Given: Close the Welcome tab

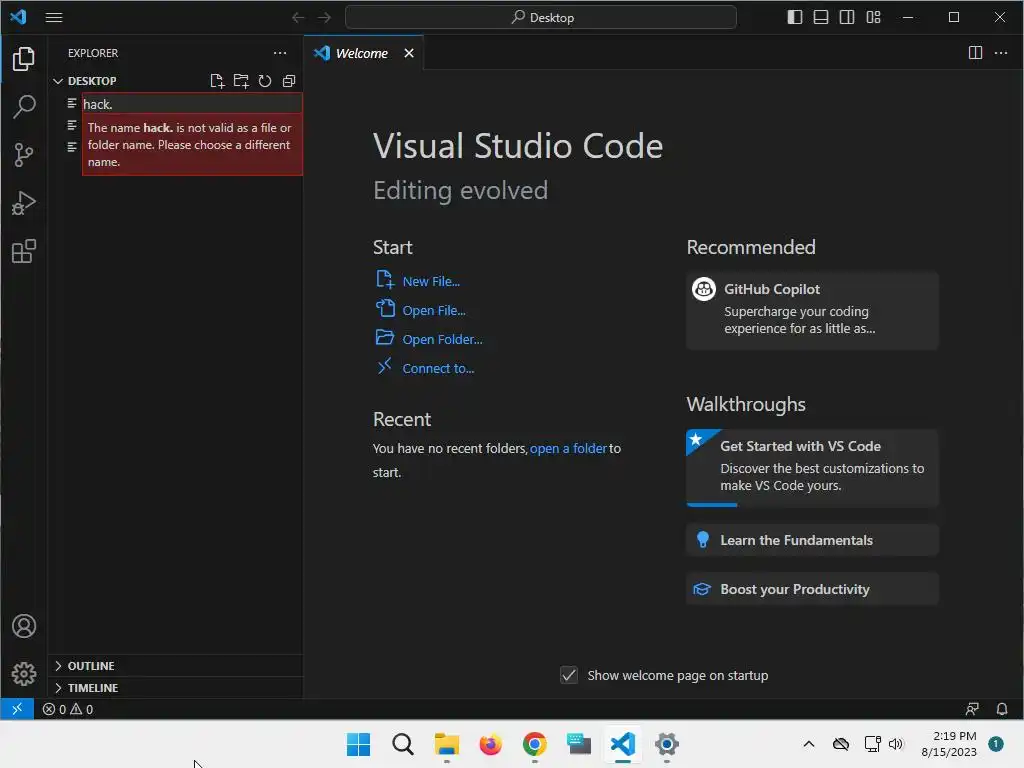Looking at the screenshot, I should [x=409, y=53].
